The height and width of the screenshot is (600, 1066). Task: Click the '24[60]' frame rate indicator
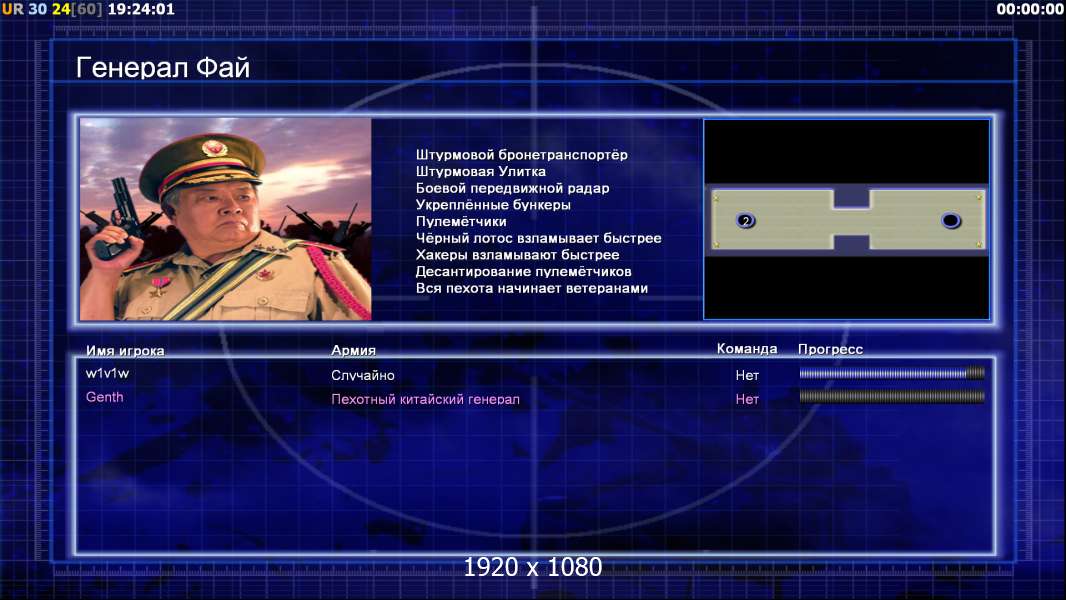[77, 9]
